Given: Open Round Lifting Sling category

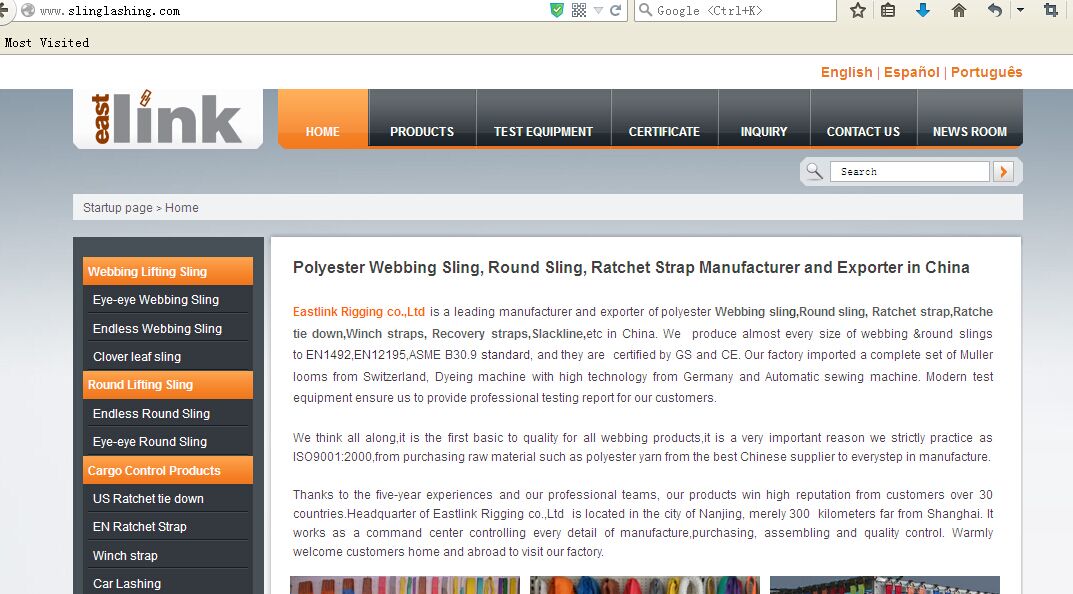Looking at the screenshot, I should (168, 385).
